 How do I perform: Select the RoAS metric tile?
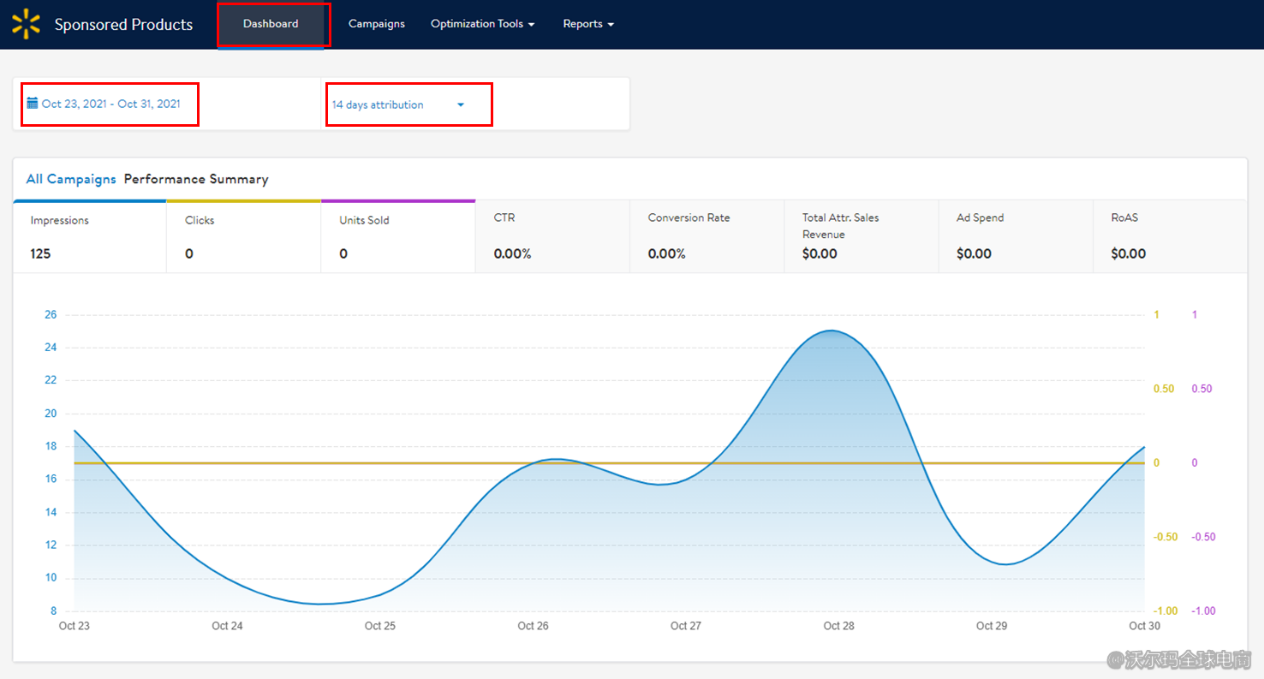pos(1169,237)
